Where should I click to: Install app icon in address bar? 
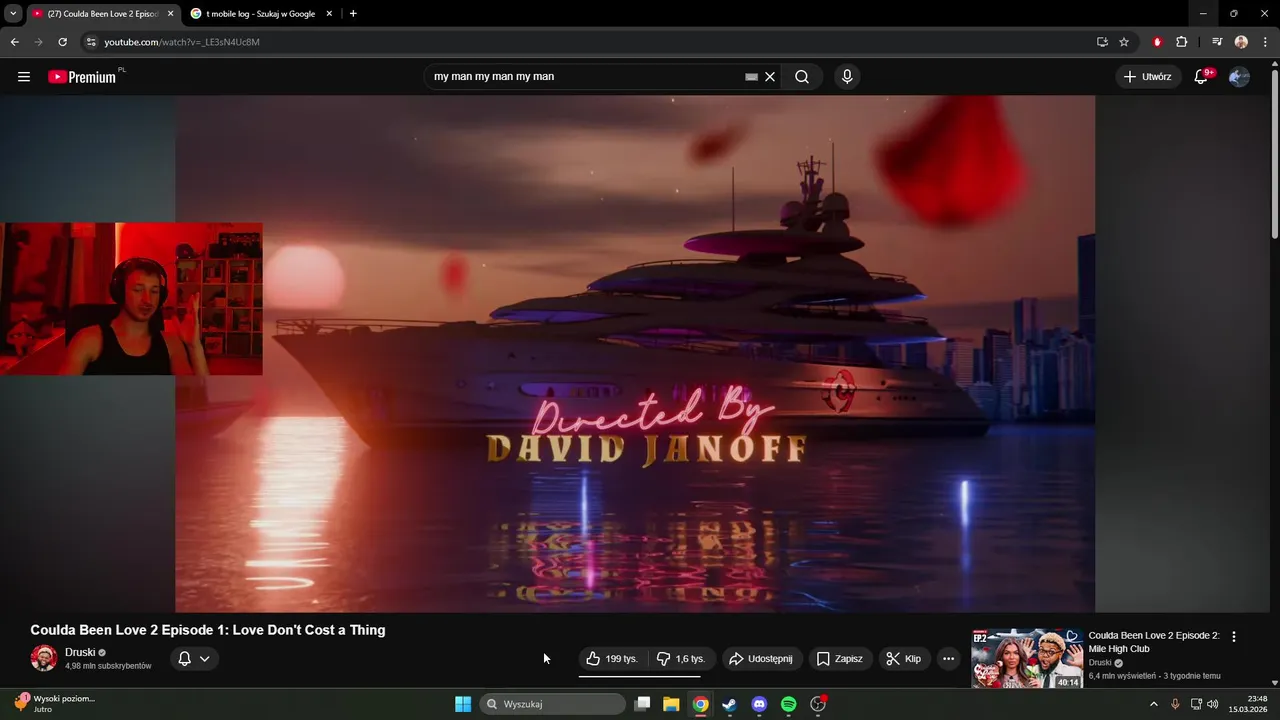point(1102,42)
